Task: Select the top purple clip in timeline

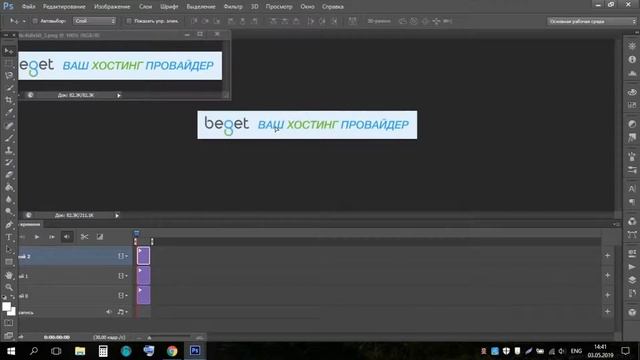Action: tap(143, 256)
